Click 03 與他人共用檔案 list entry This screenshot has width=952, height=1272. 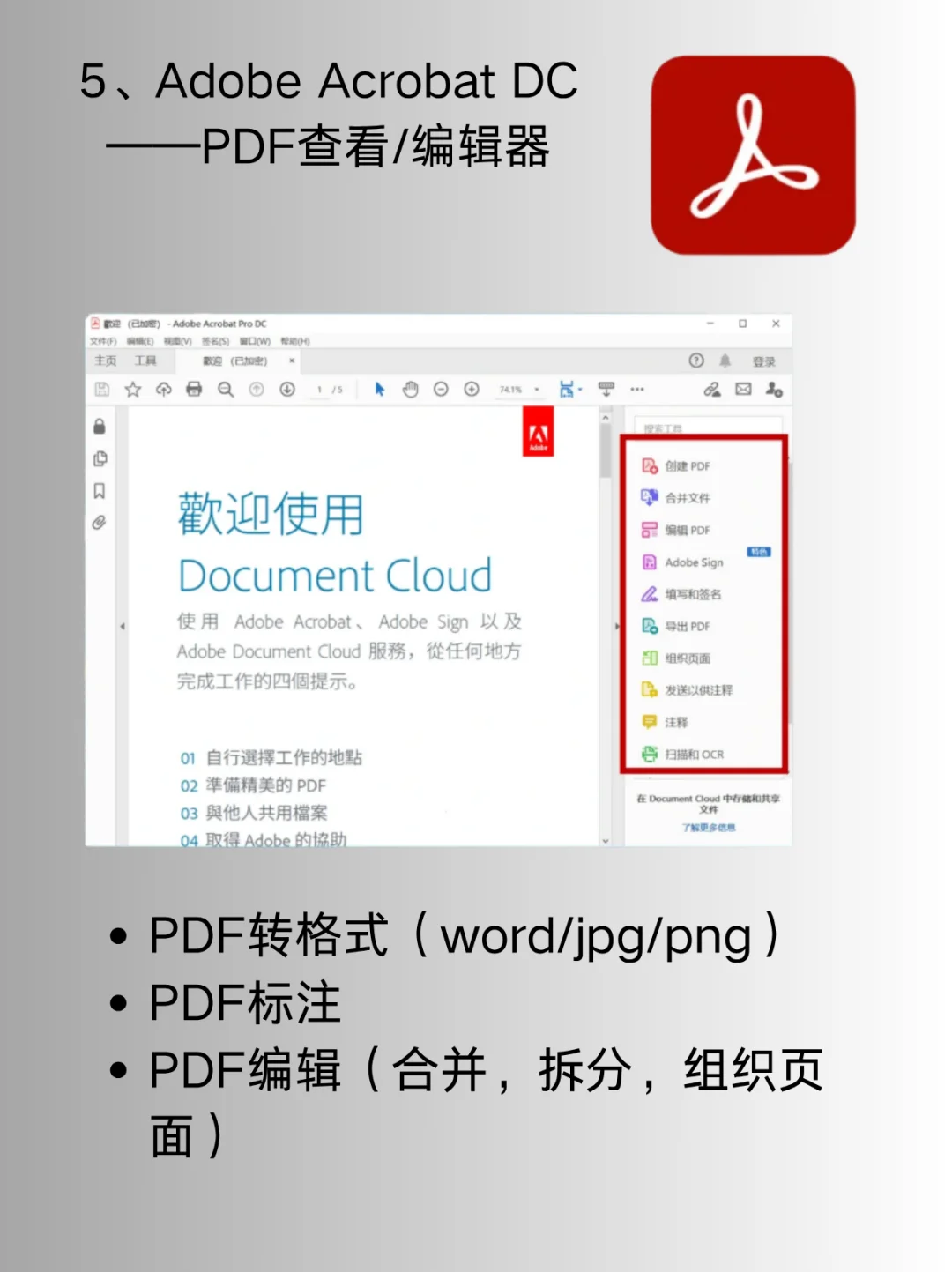click(254, 813)
